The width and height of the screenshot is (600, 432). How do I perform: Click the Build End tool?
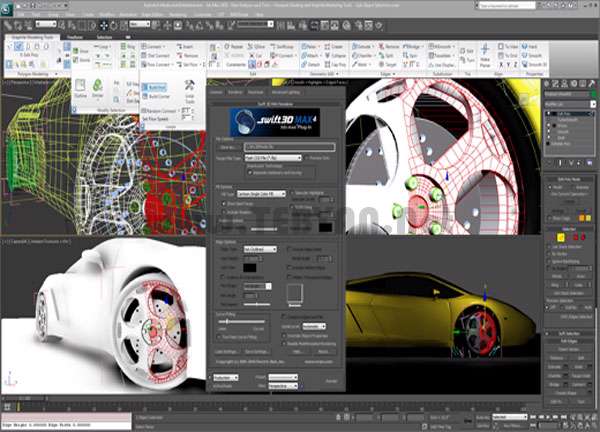[154, 87]
